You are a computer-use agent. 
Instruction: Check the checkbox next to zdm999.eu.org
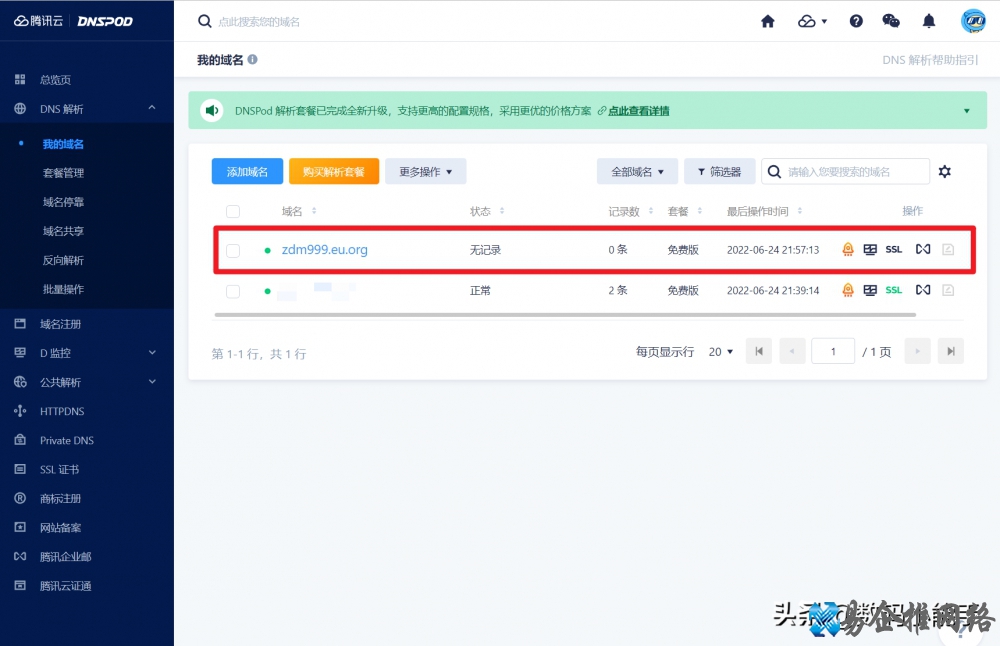[x=233, y=249]
